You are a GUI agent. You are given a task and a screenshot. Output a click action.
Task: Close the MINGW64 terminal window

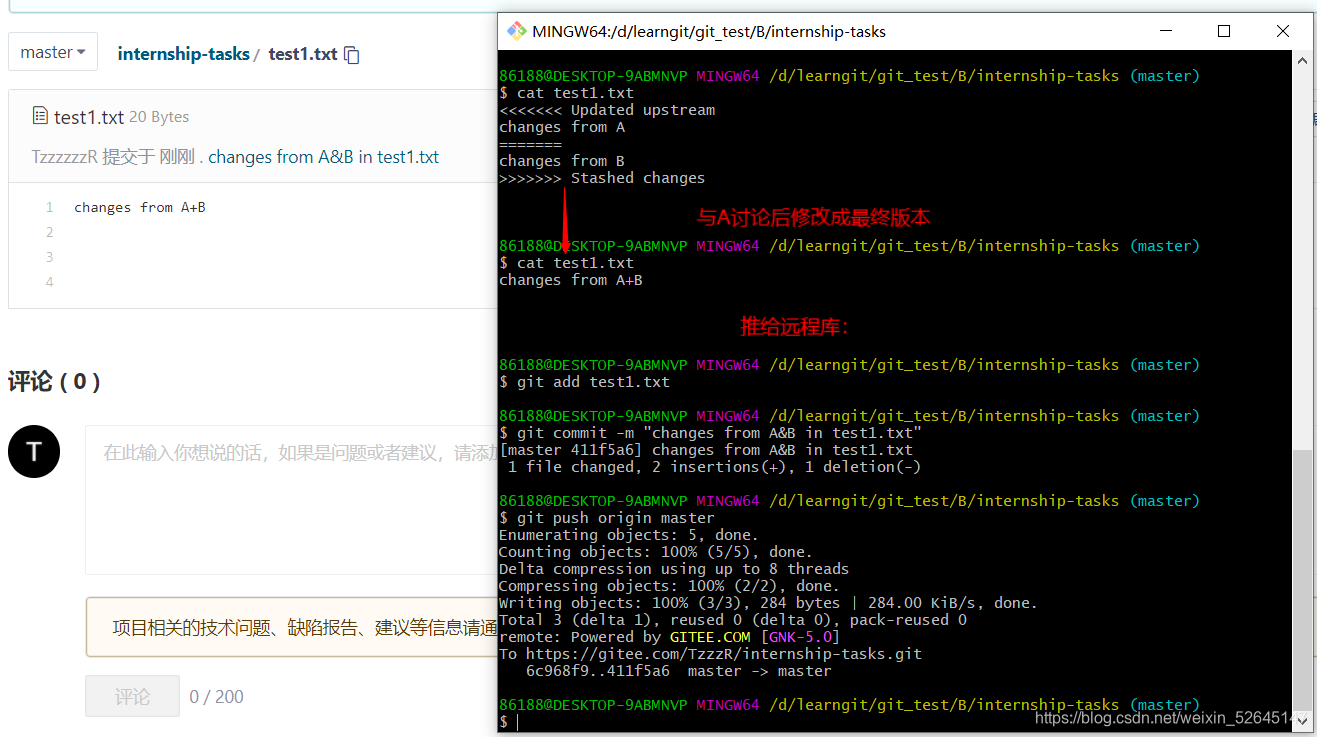(1283, 31)
